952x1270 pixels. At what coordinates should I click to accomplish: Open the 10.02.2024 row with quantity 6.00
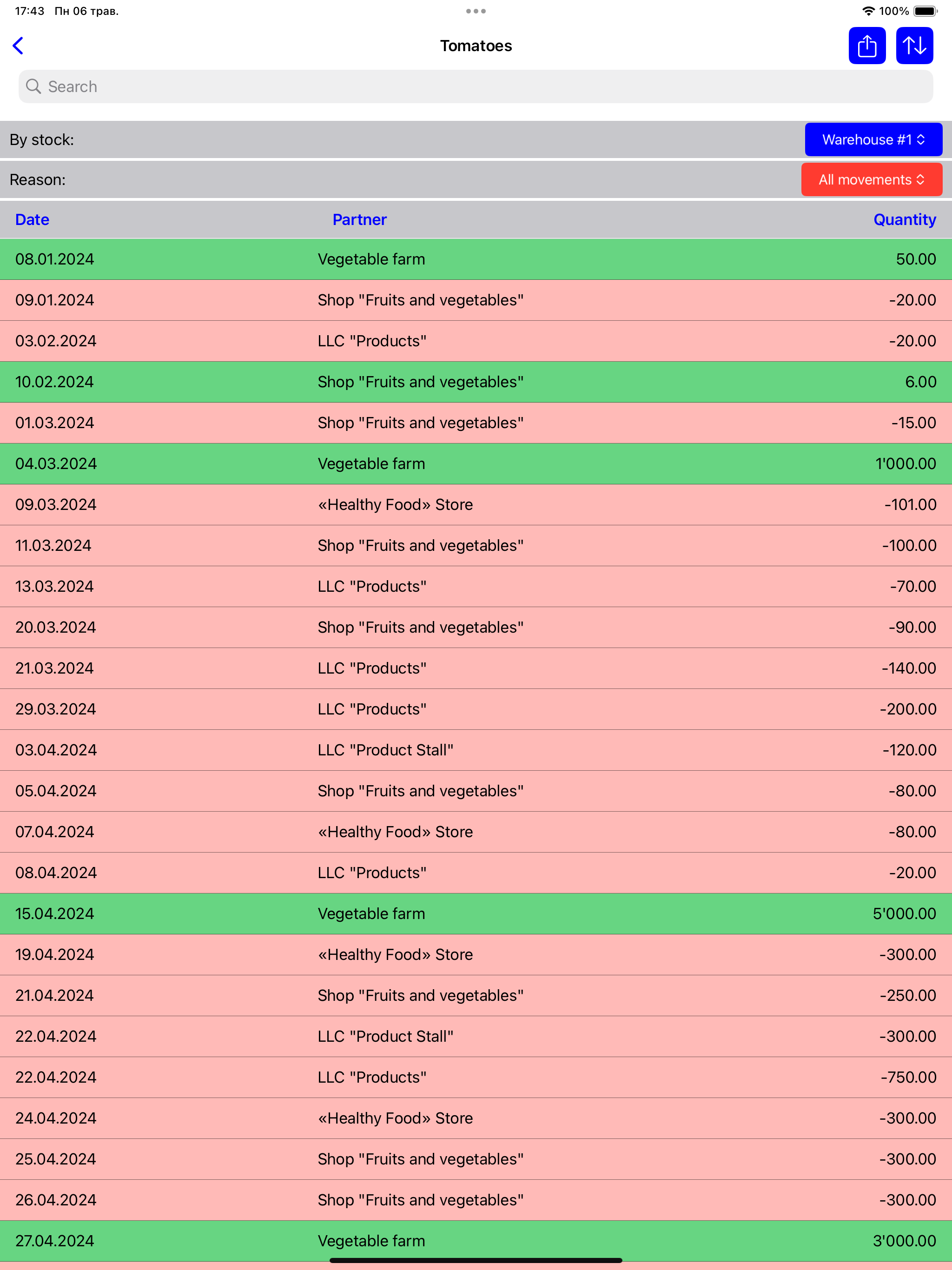[476, 382]
